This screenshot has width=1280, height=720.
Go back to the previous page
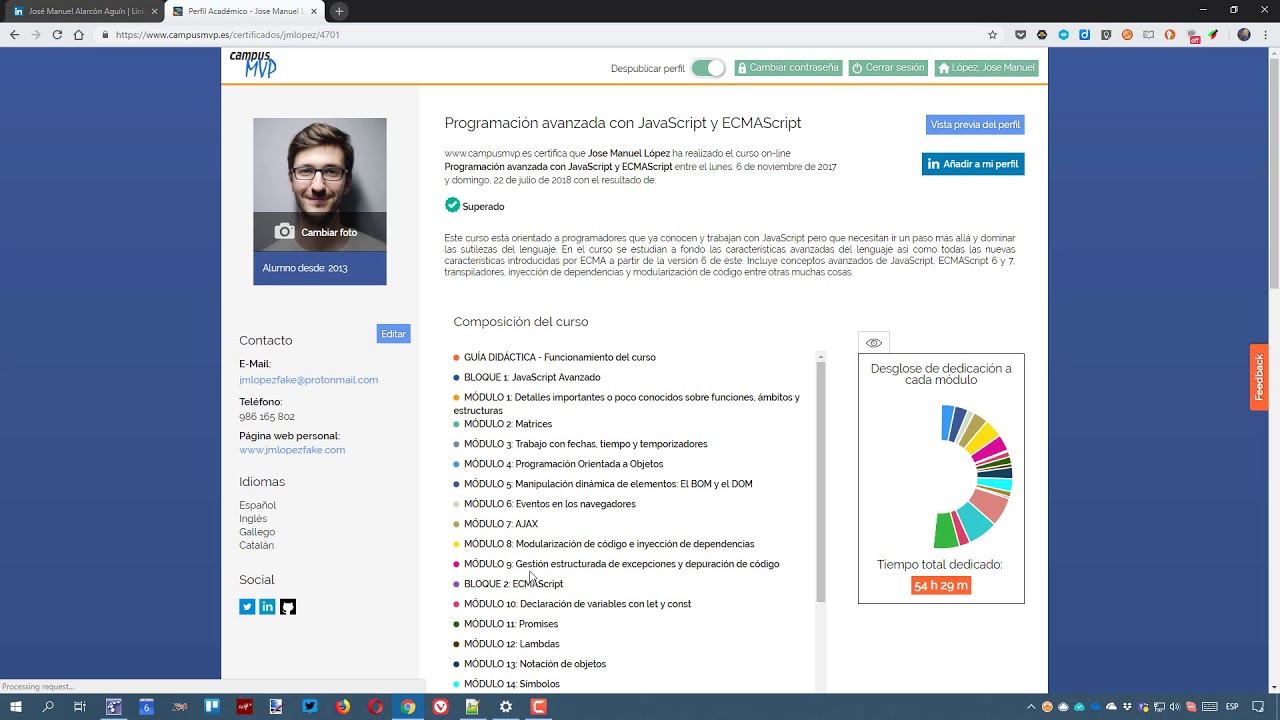[x=14, y=34]
